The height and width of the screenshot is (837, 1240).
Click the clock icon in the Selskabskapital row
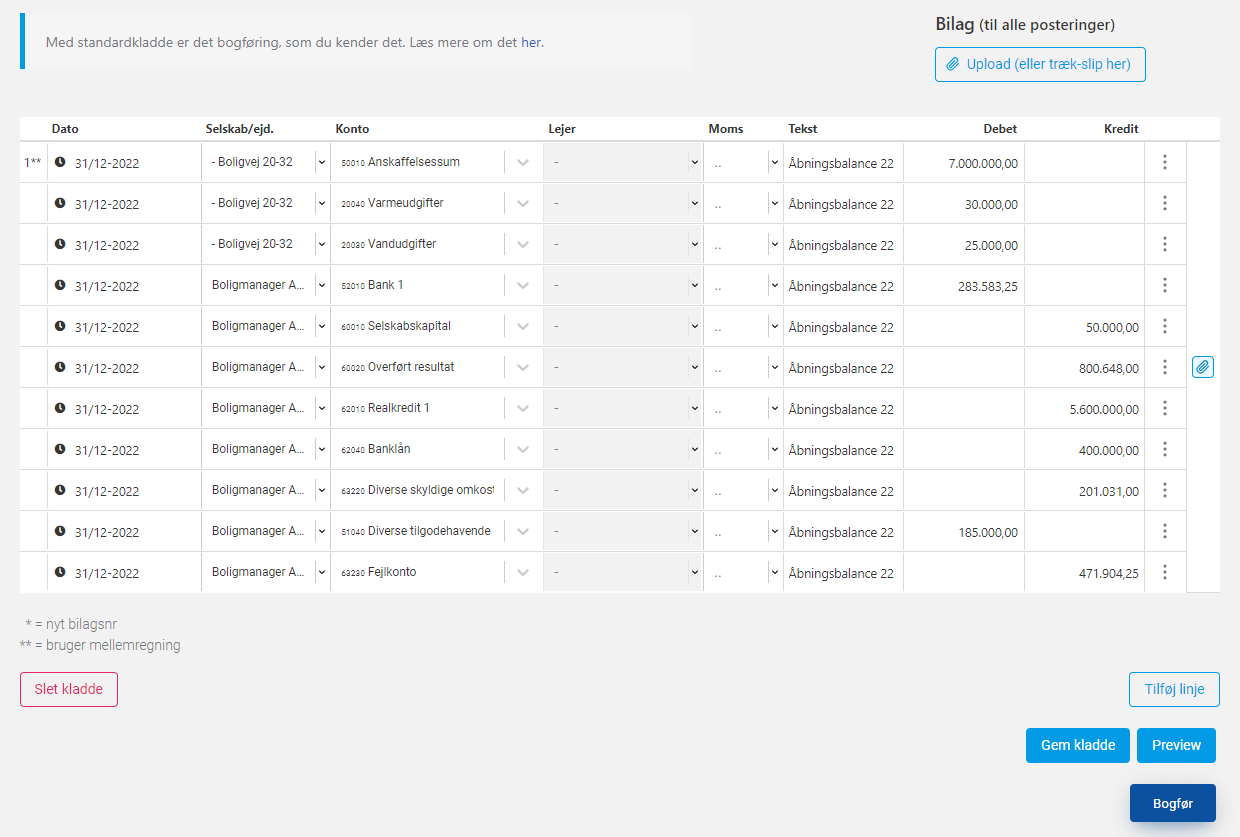click(60, 326)
